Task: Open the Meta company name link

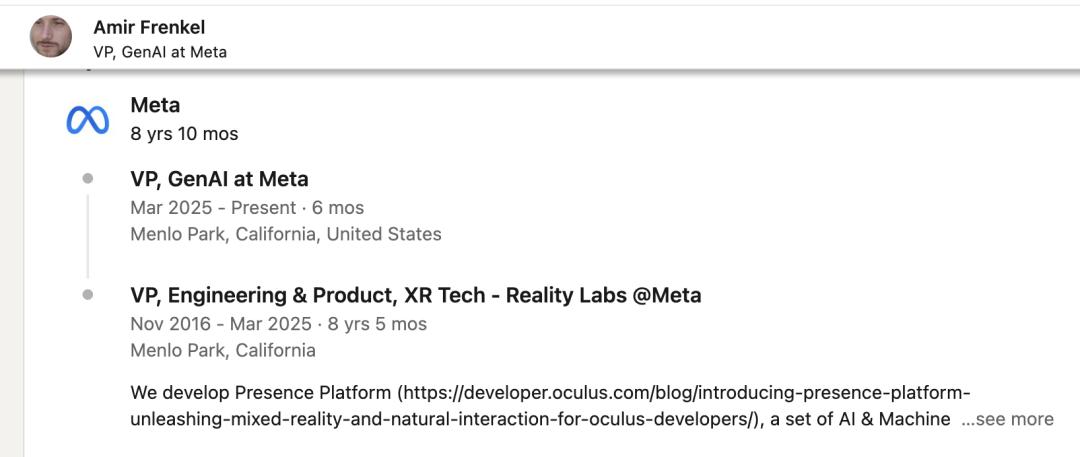Action: coord(155,105)
